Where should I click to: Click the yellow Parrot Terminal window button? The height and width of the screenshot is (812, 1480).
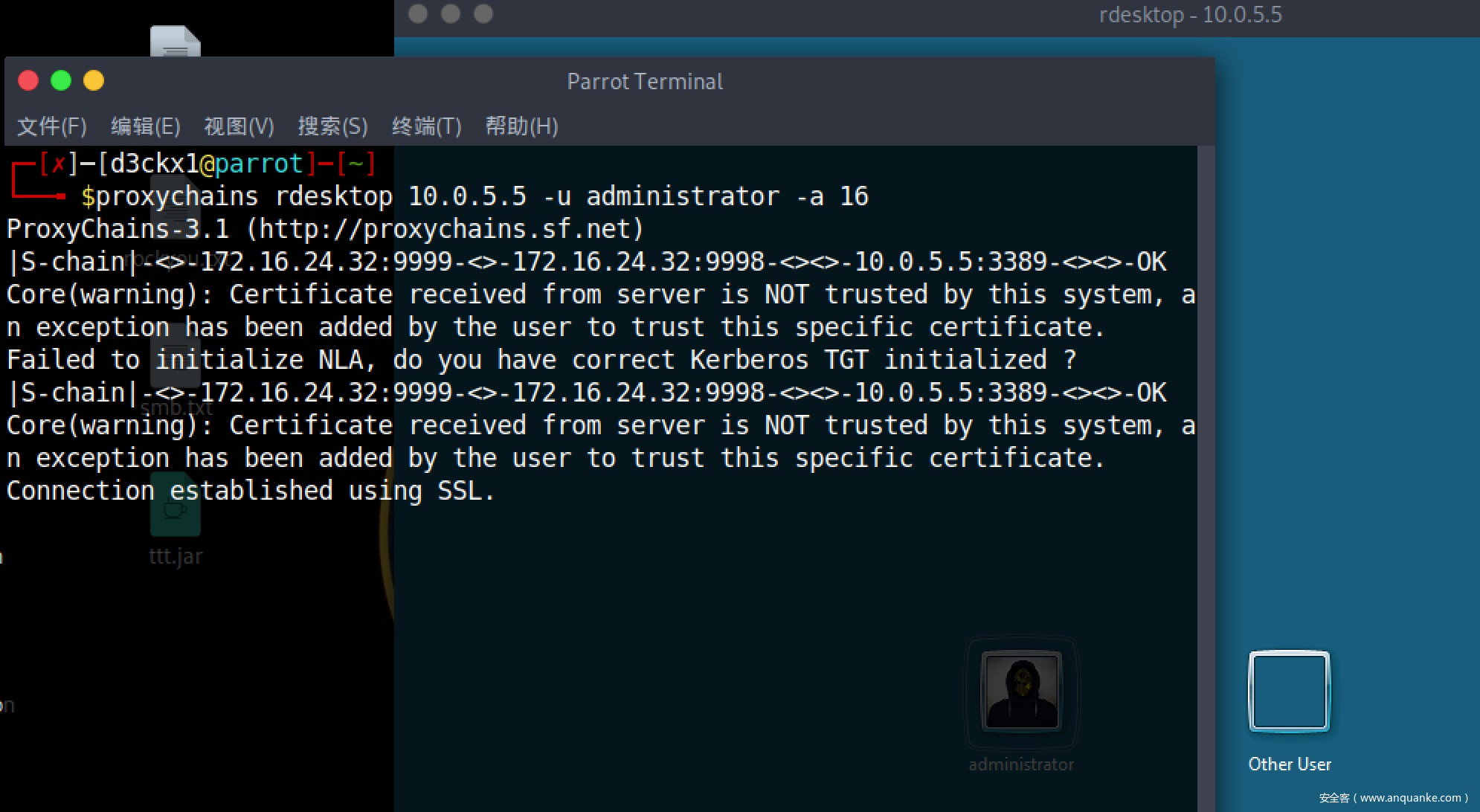[94, 80]
